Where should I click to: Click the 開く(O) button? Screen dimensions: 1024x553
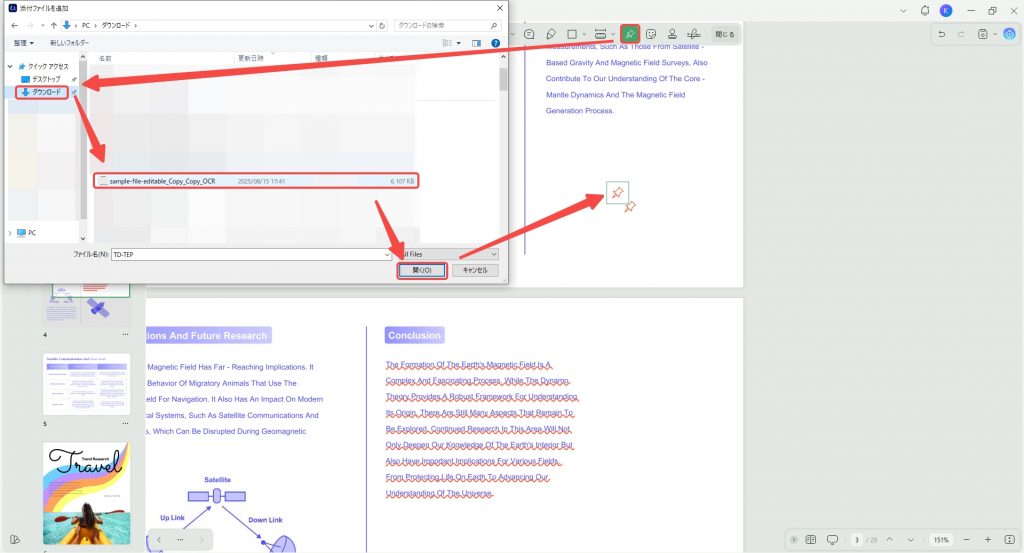click(422, 270)
